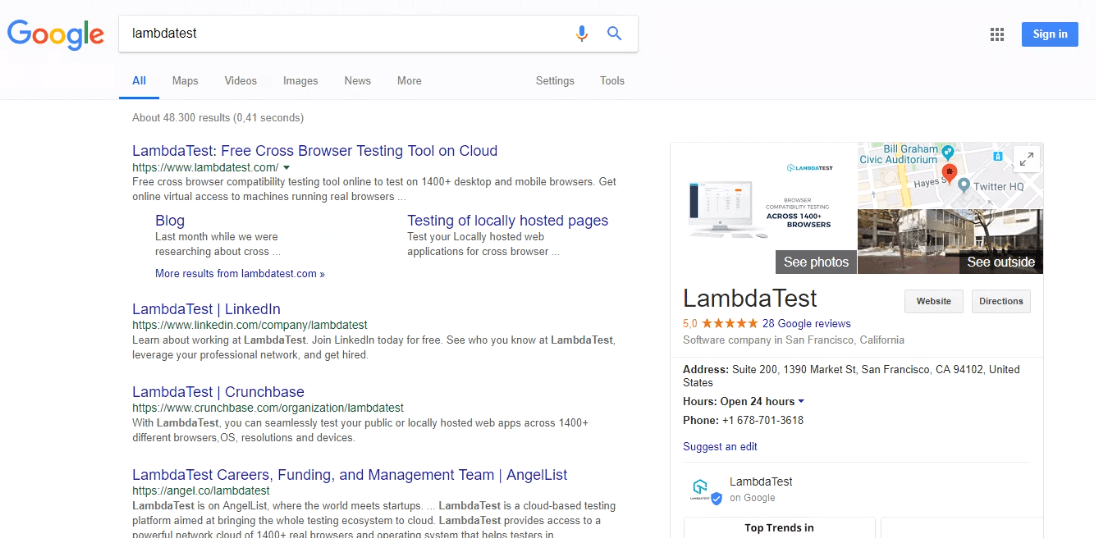Click the Google logo
The height and width of the screenshot is (538, 1096).
coord(56,35)
